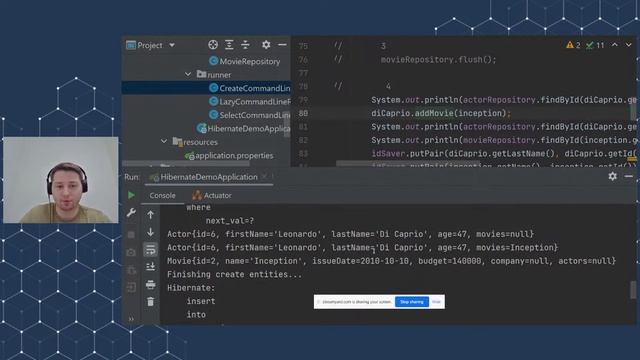The height and width of the screenshot is (360, 640).
Task: Click the 'Hibernate:' console line
Action: pyautogui.click(x=191, y=288)
